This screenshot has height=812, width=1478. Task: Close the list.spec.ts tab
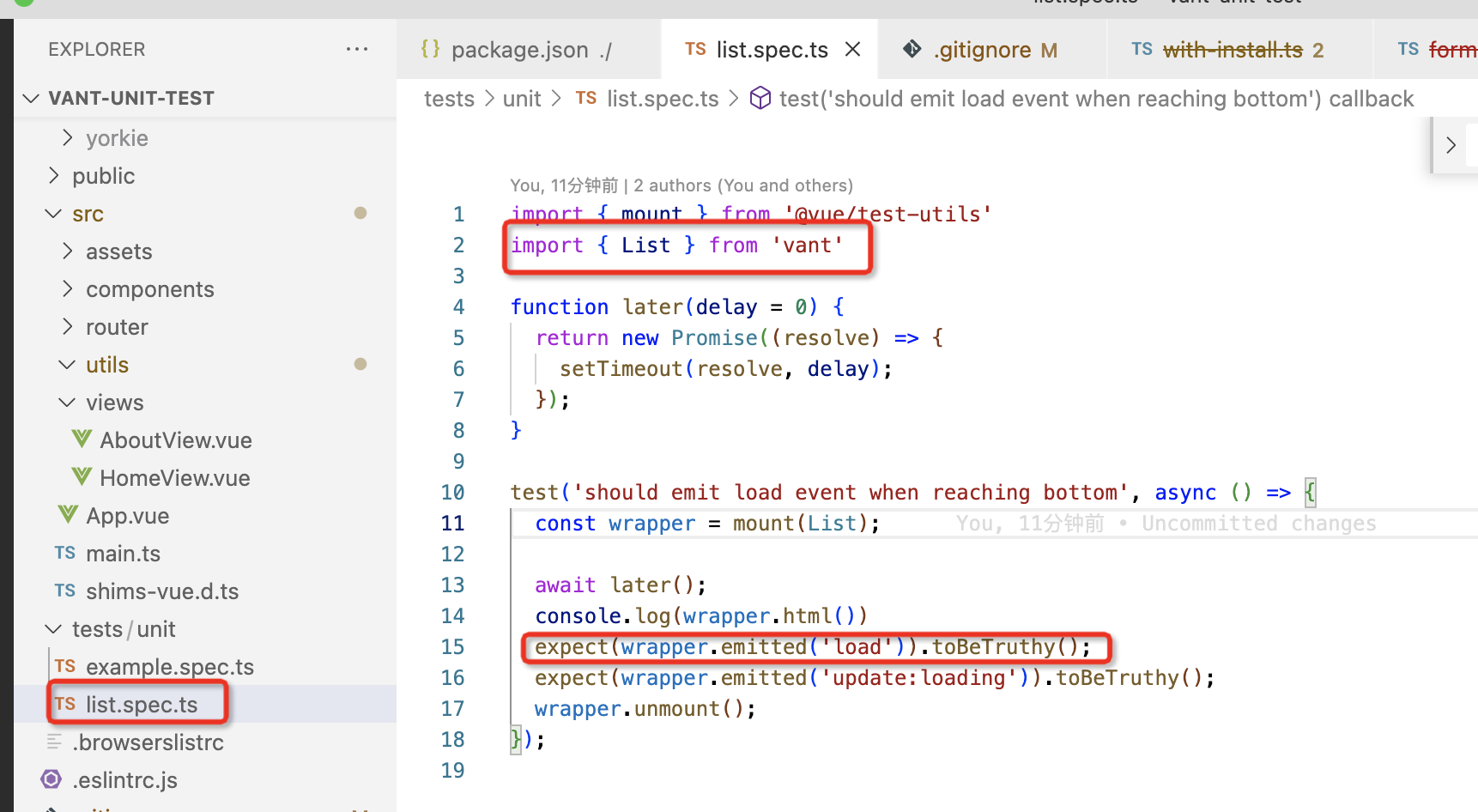tap(851, 49)
